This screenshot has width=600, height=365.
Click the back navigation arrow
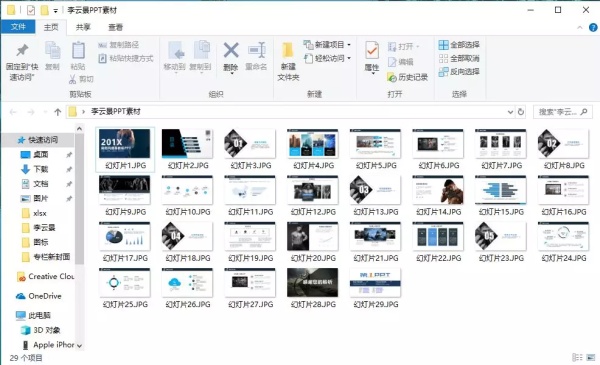(13, 112)
